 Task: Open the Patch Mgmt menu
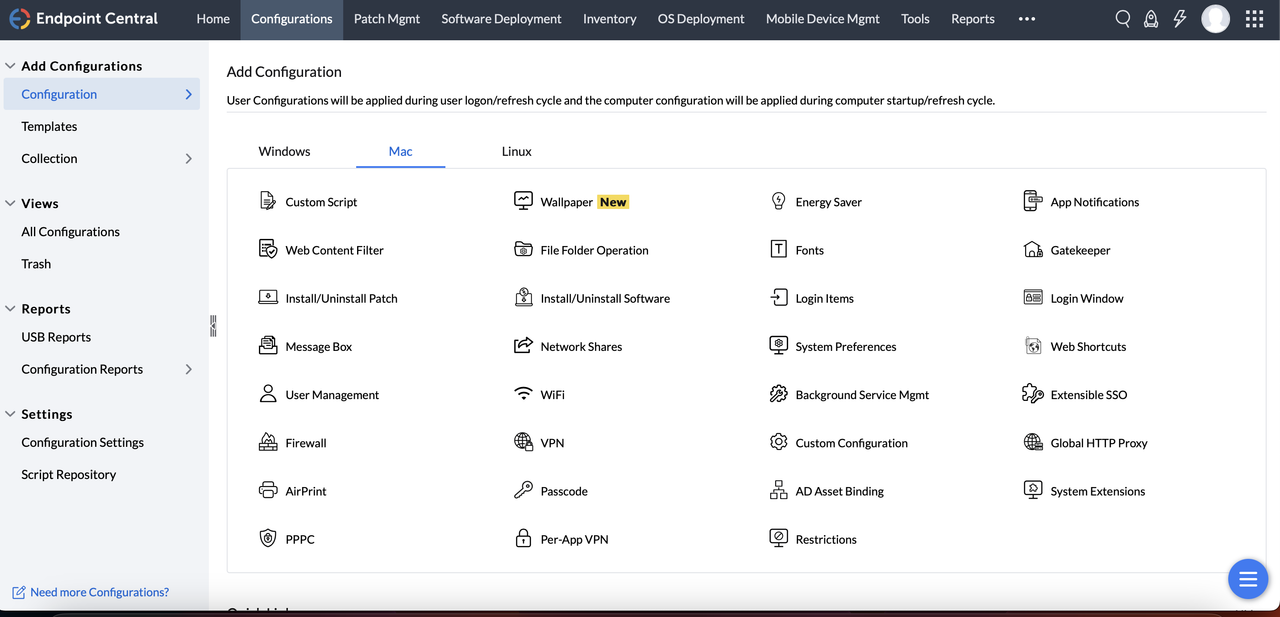pos(386,19)
